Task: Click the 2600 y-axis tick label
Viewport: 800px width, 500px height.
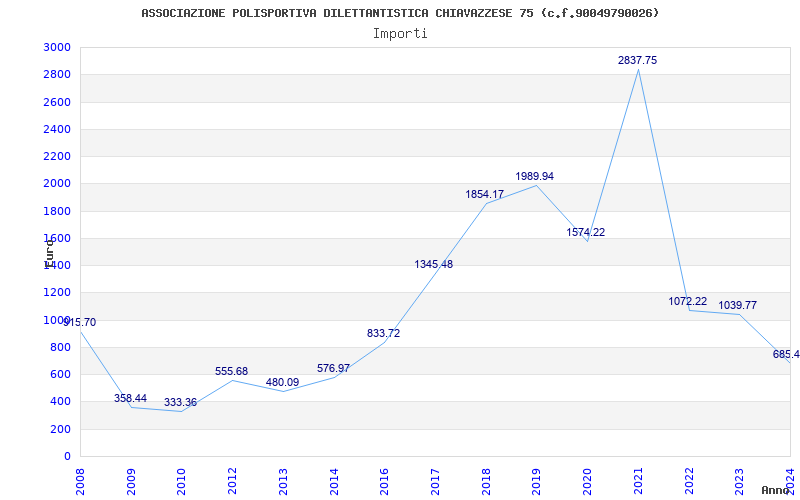Action: click(x=57, y=102)
